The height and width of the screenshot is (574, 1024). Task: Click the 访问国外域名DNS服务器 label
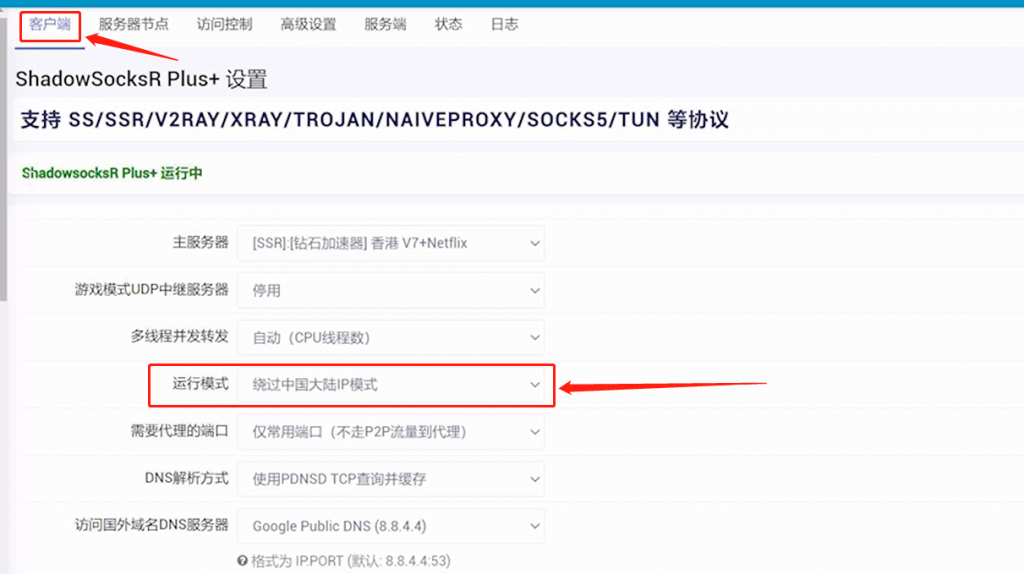152,524
